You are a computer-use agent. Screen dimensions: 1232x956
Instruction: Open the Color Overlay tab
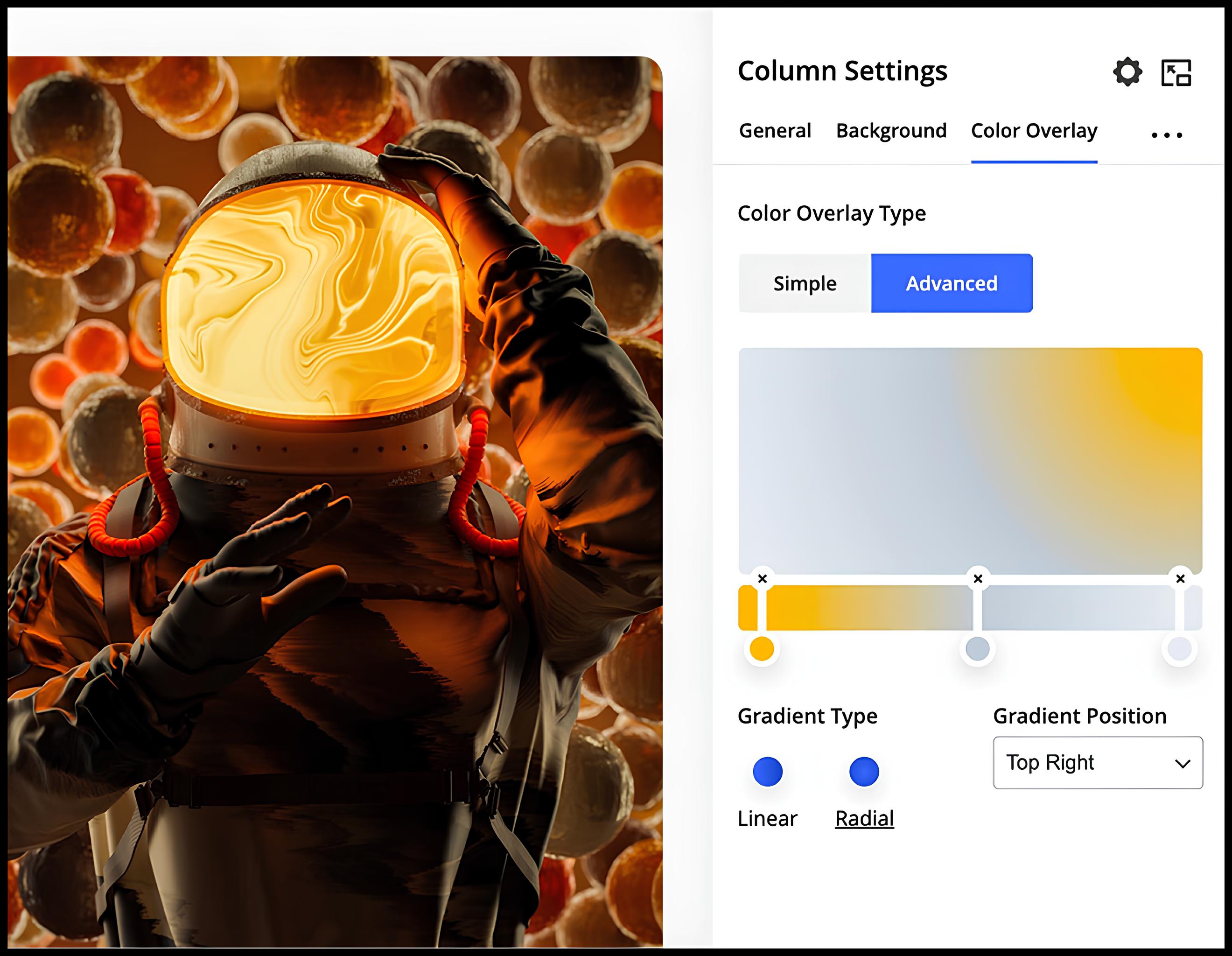[x=1034, y=131]
